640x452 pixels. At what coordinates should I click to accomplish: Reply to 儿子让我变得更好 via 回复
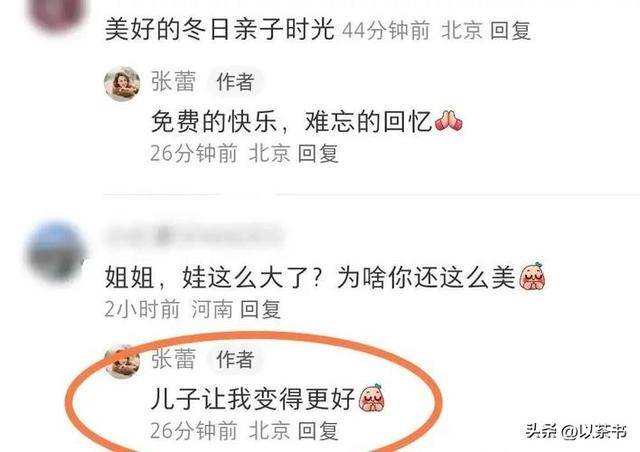pos(318,431)
